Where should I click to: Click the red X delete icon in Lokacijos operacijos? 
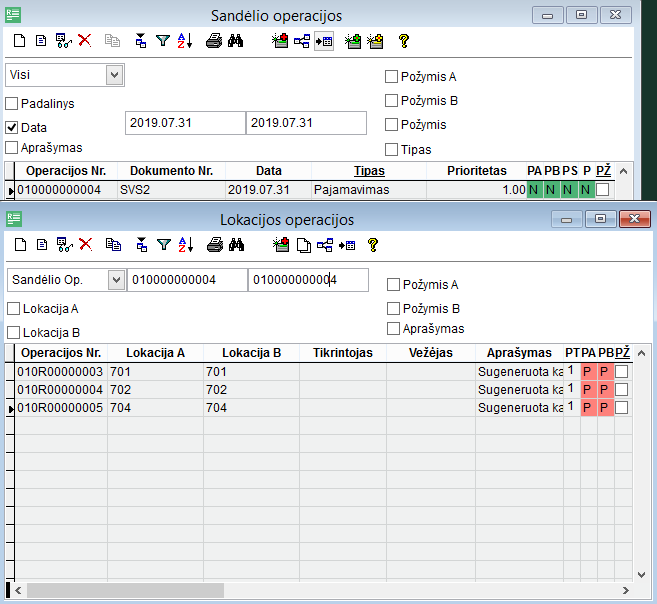tap(85, 244)
